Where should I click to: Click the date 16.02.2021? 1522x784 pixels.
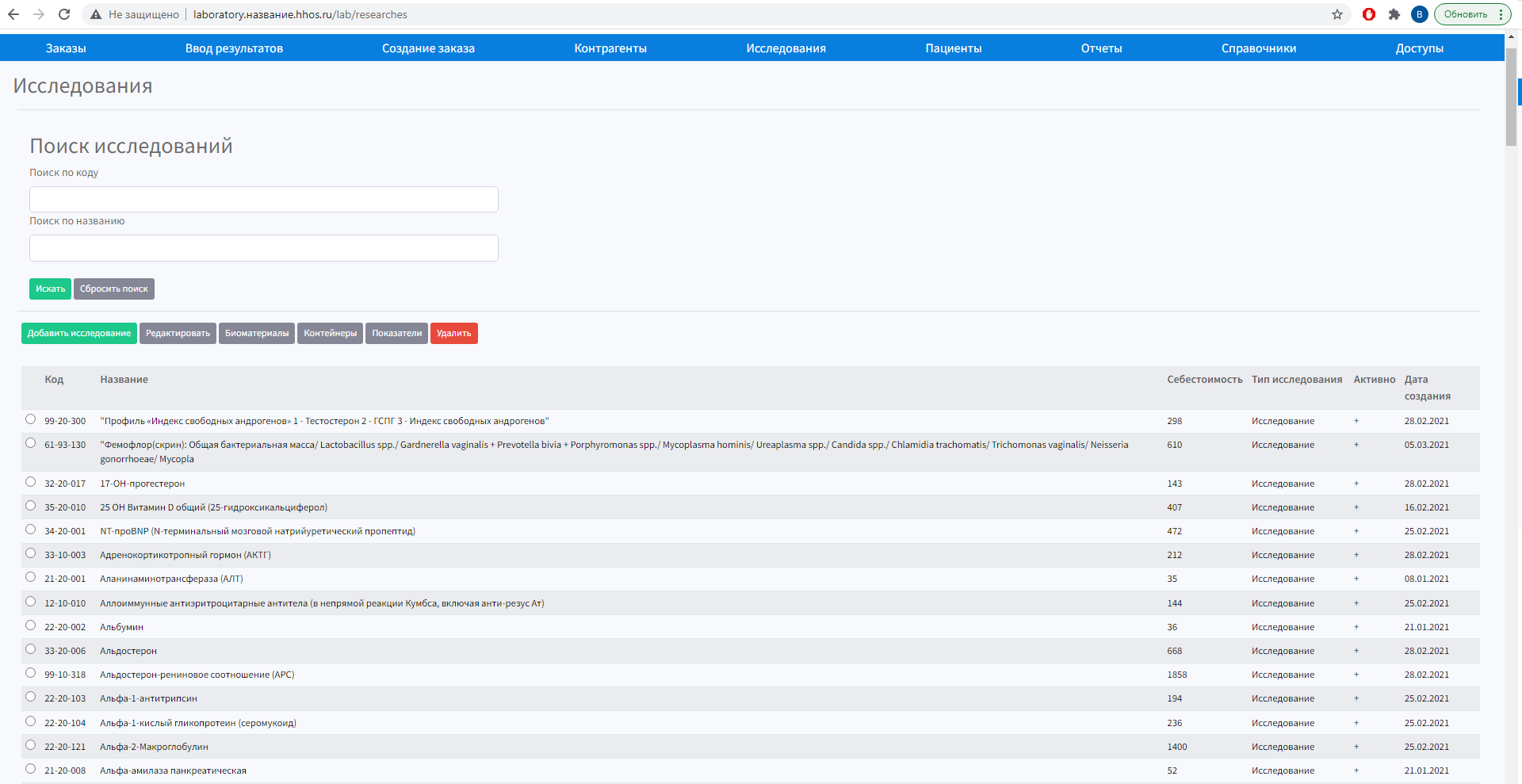[1427, 507]
